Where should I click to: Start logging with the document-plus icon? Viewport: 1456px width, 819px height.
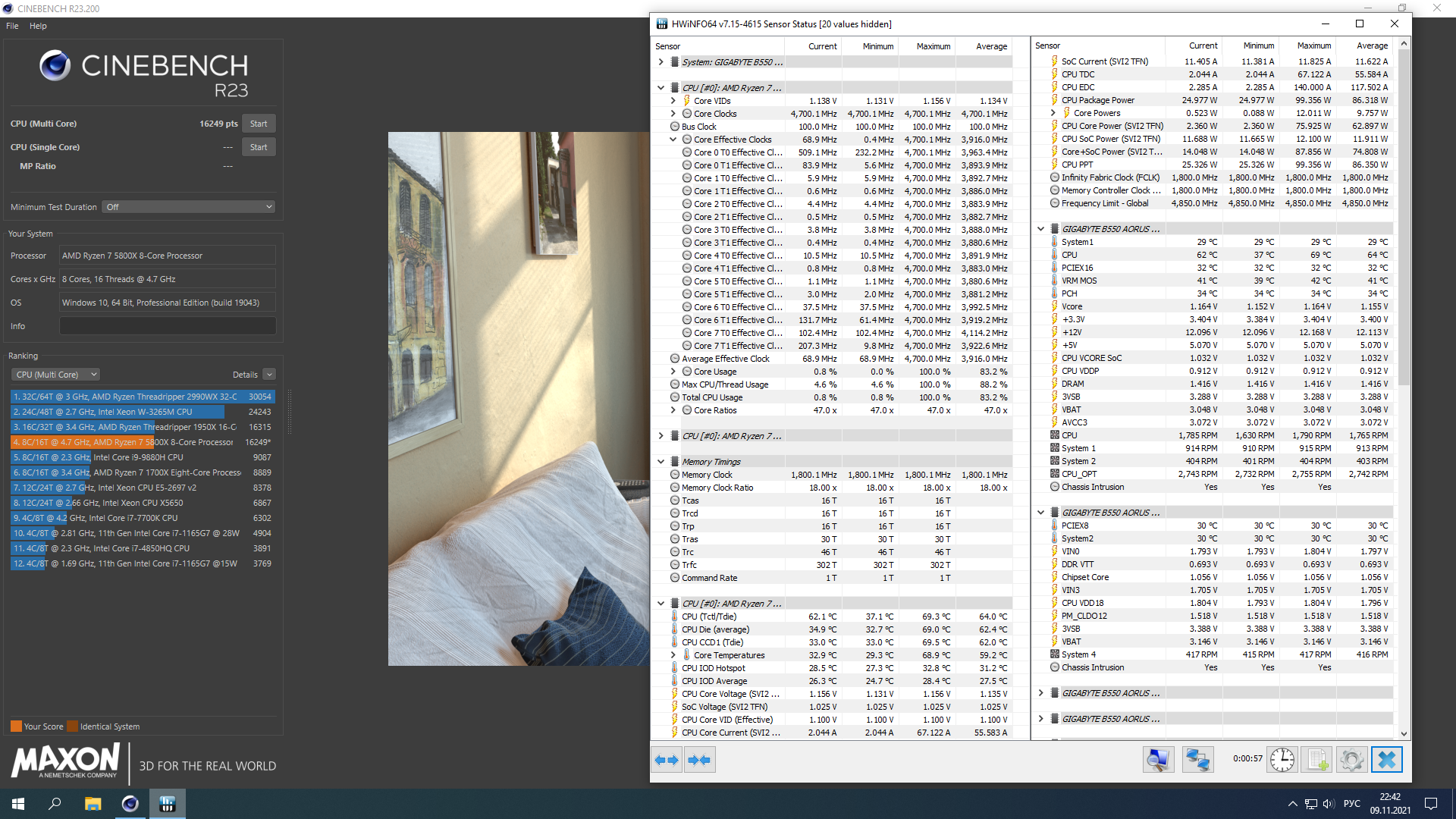click(1317, 760)
